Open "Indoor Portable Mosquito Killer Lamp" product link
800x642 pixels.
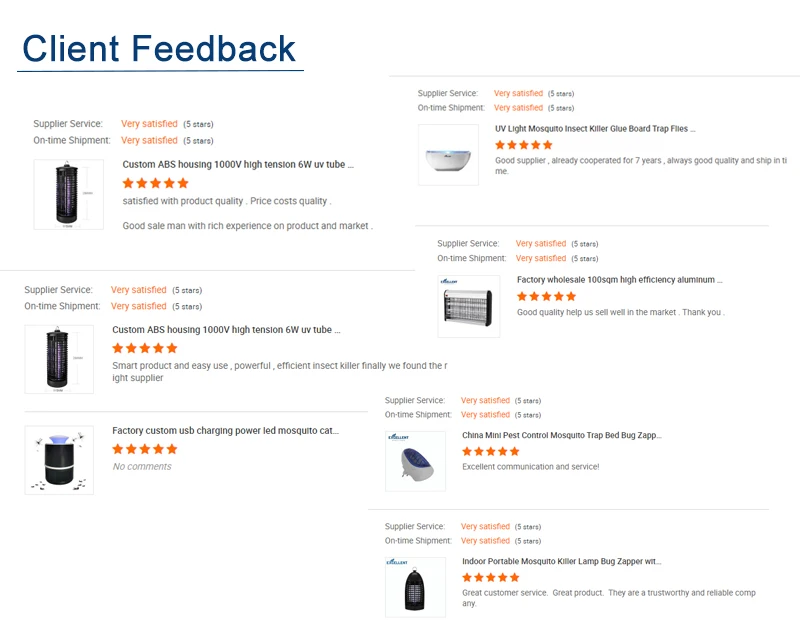tap(561, 562)
